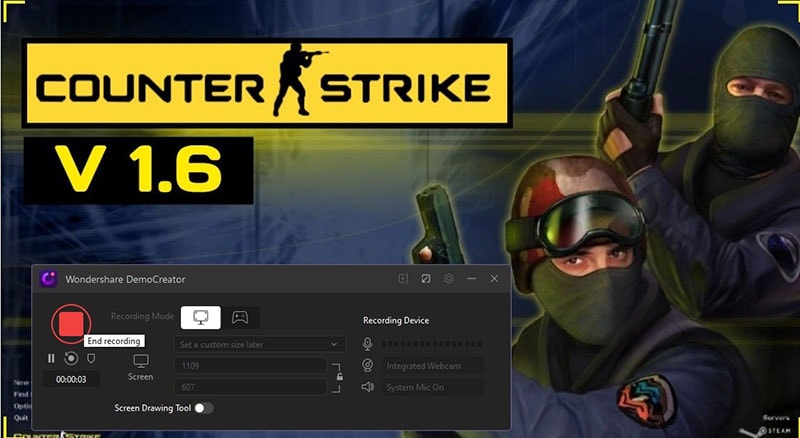Click the Recording Device heading
This screenshot has height=438, width=800.
pyautogui.click(x=396, y=320)
